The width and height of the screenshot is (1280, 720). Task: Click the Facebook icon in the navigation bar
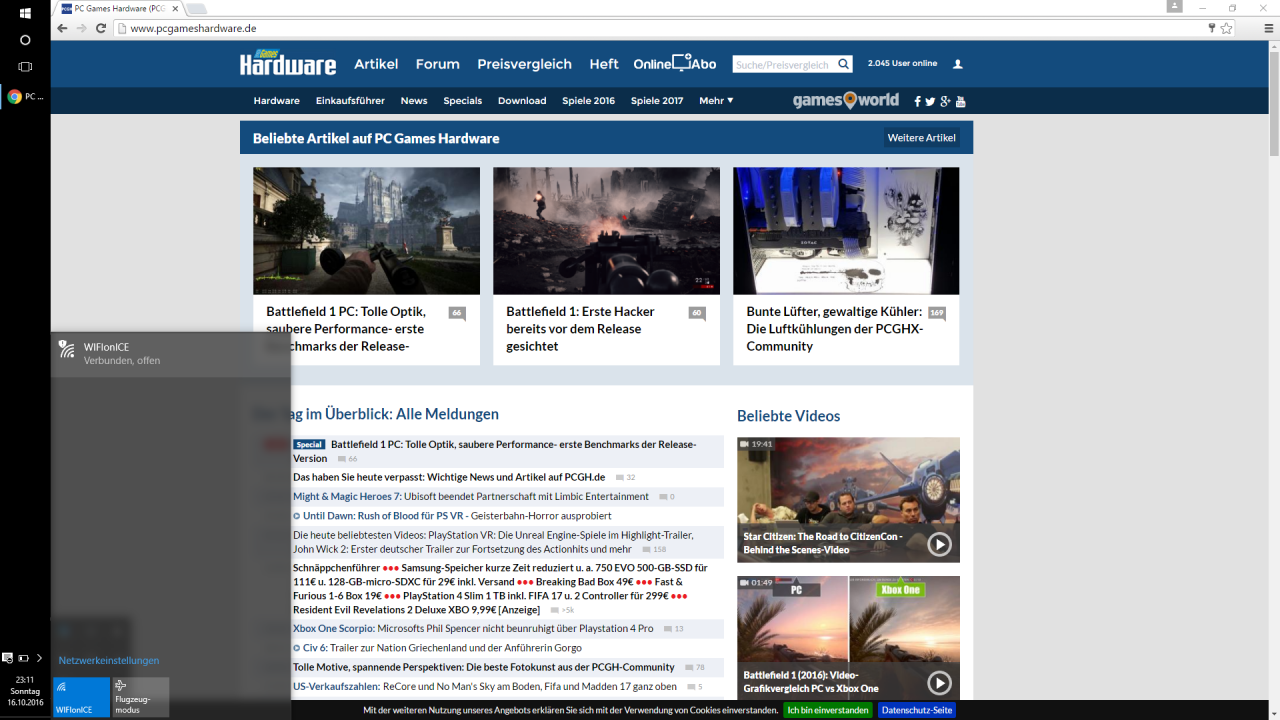point(917,101)
